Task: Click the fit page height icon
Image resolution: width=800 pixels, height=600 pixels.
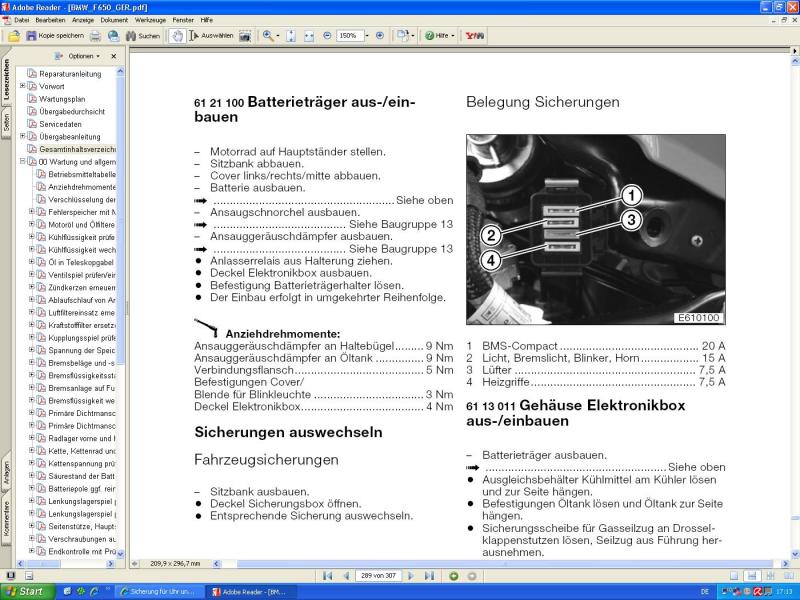Action: tap(291, 36)
